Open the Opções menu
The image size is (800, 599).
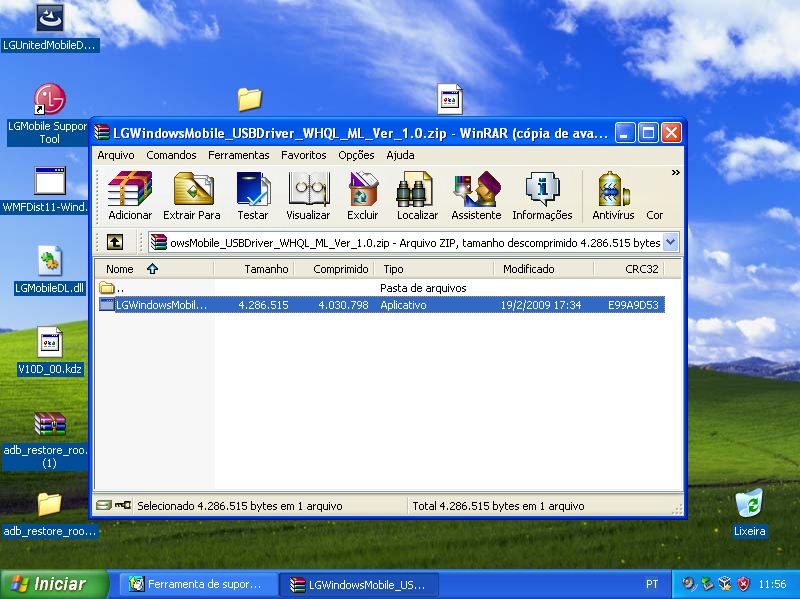pyautogui.click(x=356, y=155)
